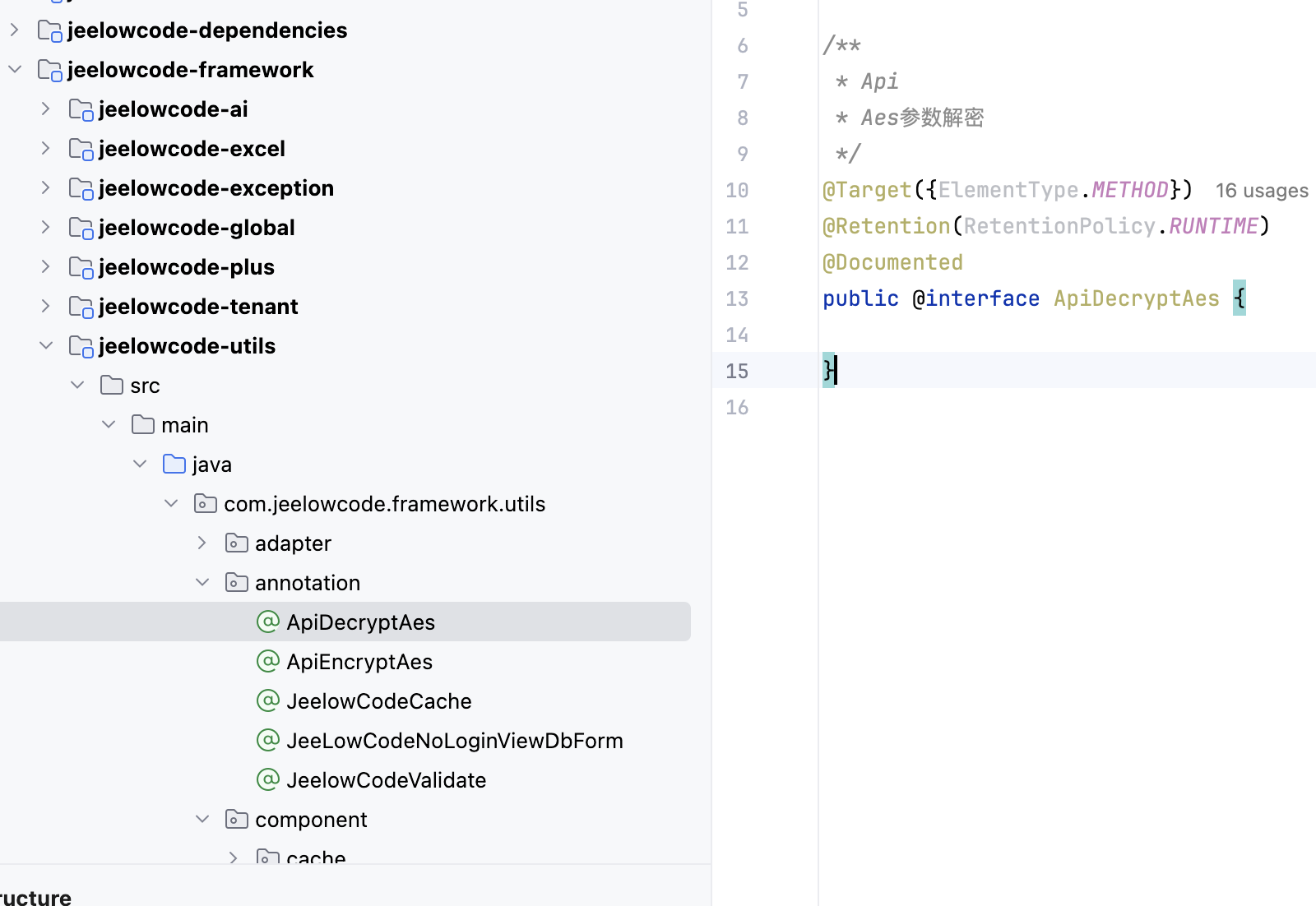Click the JeeLowCodeNoLoginViewDbForm annotation icon
The image size is (1316, 906).
point(268,740)
